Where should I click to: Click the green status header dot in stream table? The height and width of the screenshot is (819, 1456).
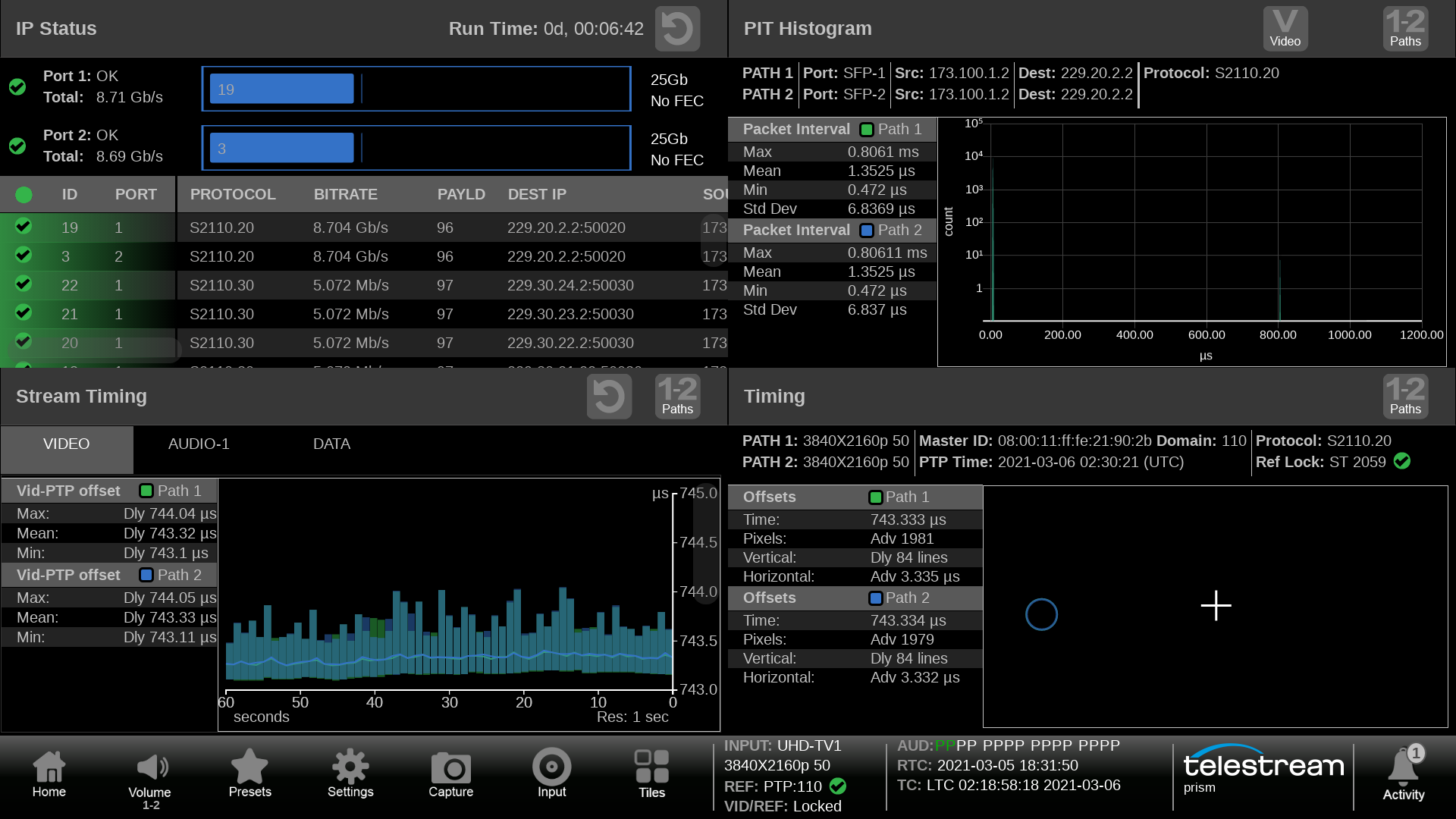[24, 195]
